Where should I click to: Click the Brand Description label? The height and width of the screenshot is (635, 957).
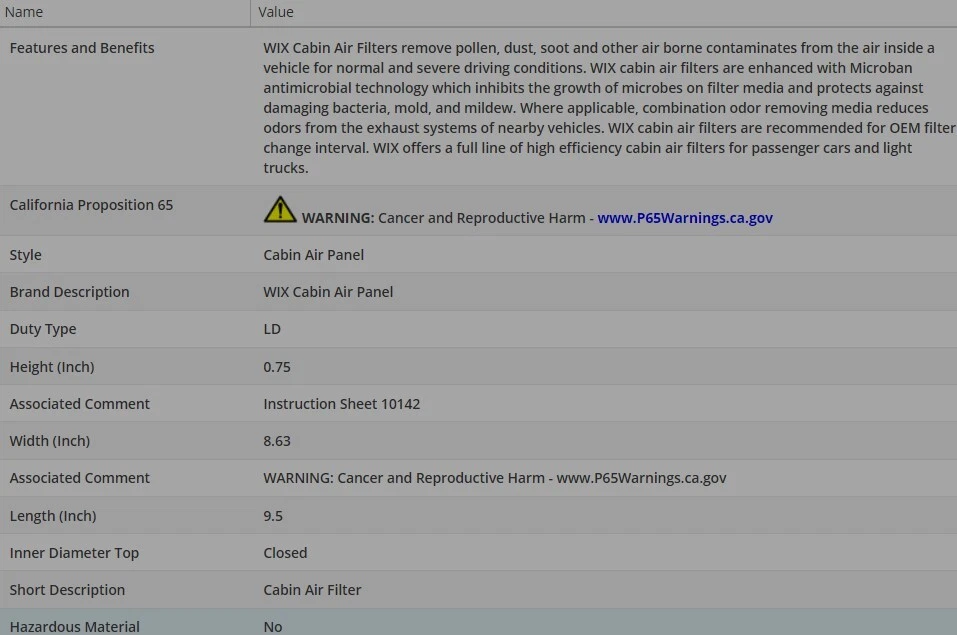point(70,292)
